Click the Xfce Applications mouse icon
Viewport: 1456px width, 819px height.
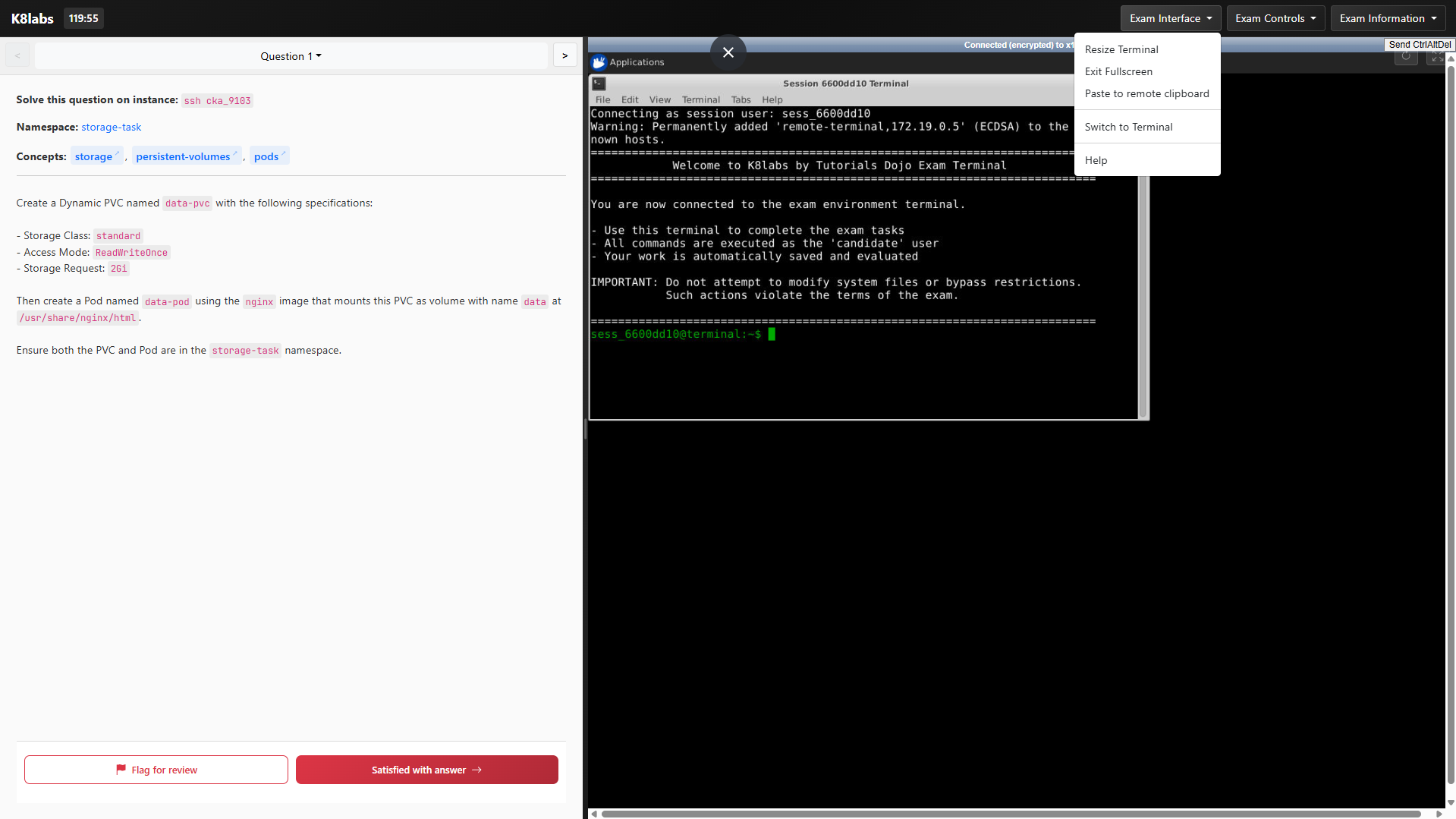[599, 62]
